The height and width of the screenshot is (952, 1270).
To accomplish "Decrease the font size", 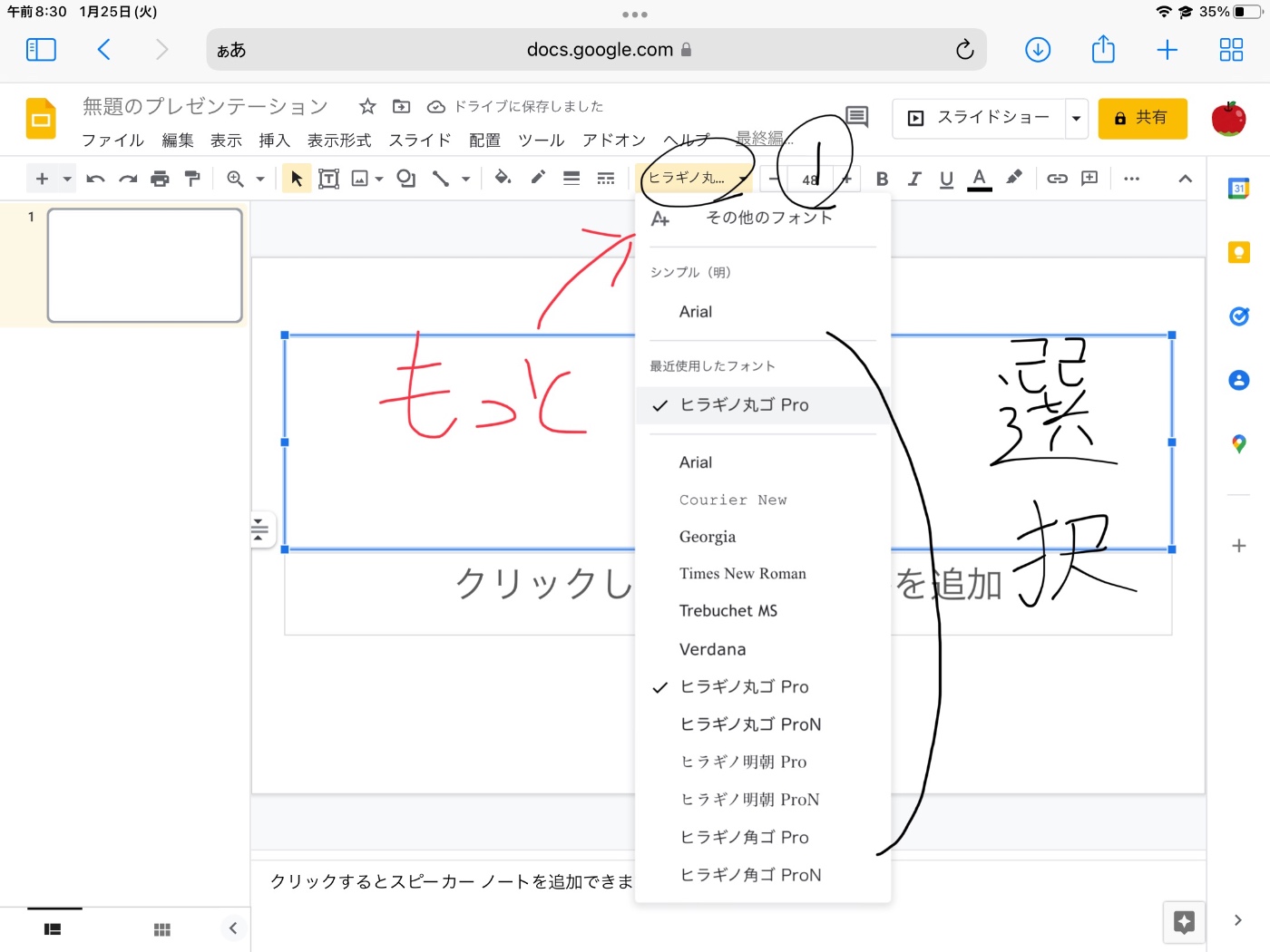I will tap(773, 179).
